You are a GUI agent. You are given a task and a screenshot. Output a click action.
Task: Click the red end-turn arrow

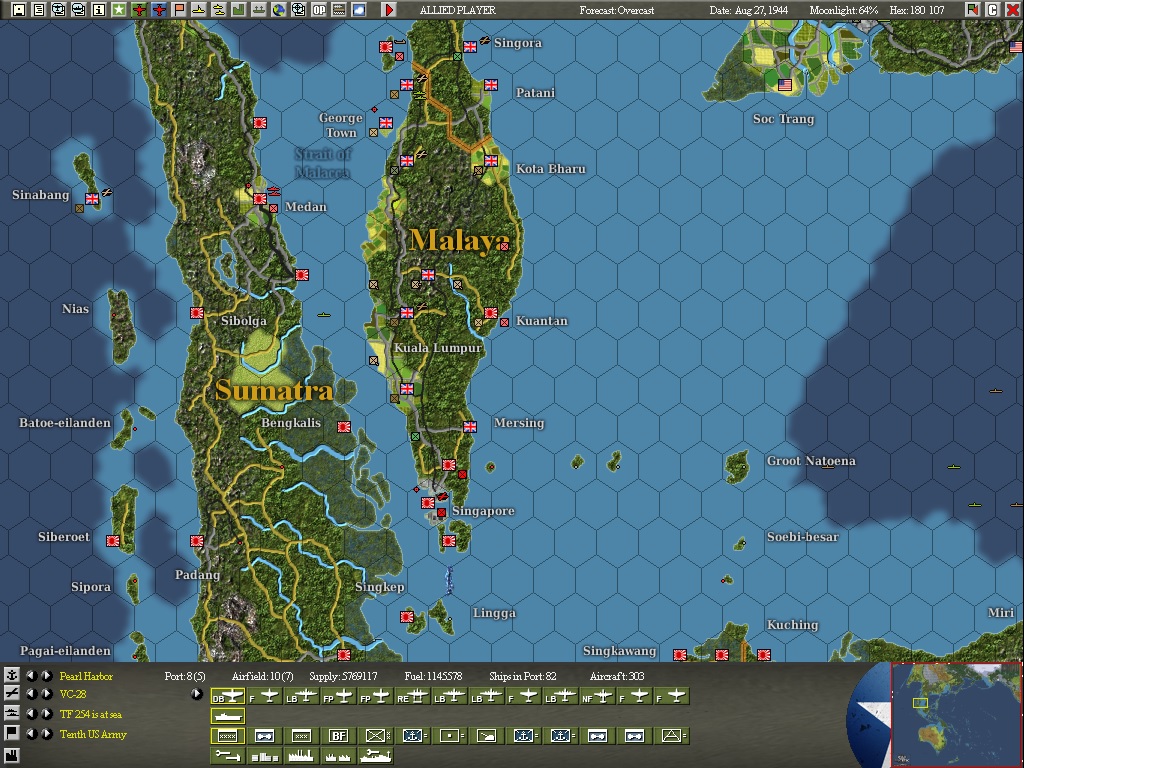[x=389, y=10]
